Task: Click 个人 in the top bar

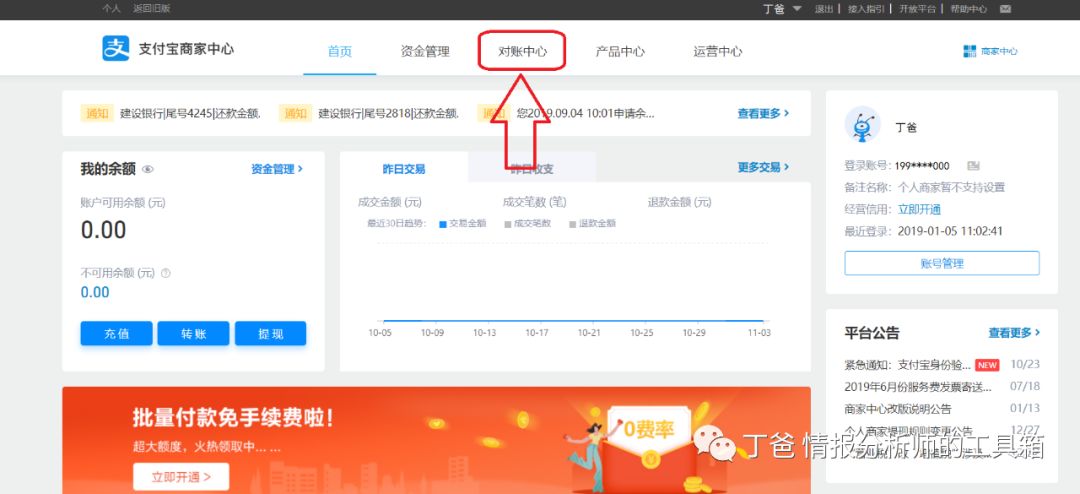Action: [111, 9]
